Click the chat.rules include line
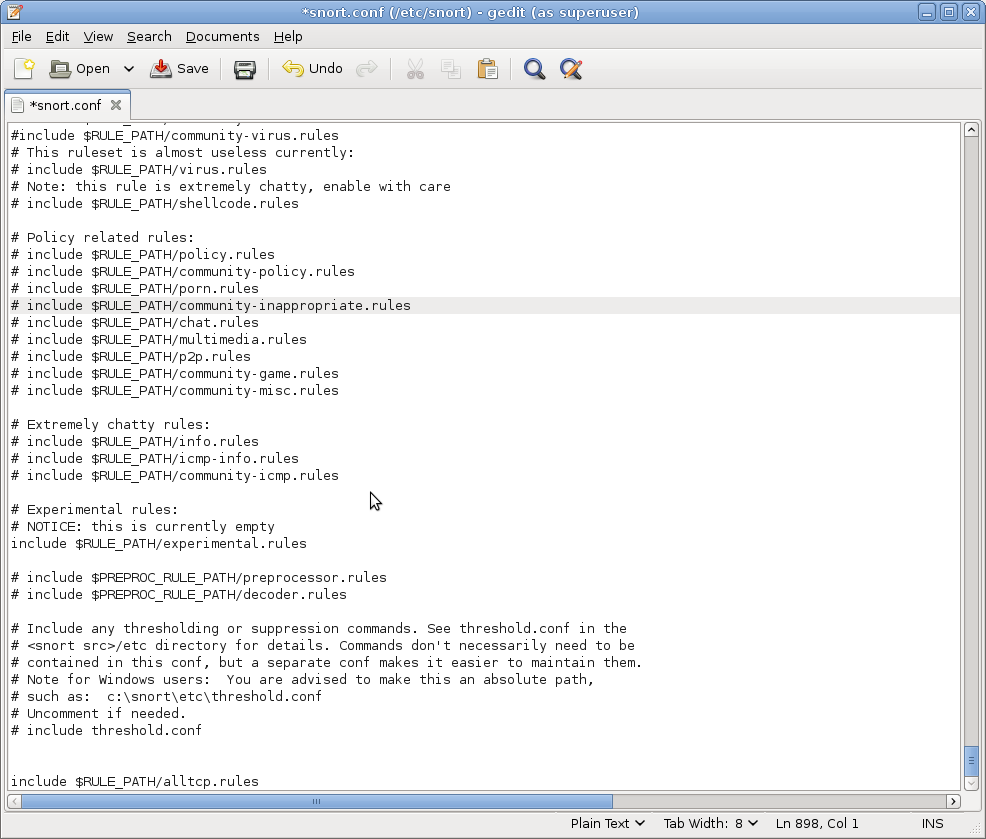The width and height of the screenshot is (986, 839). [x=135, y=323]
